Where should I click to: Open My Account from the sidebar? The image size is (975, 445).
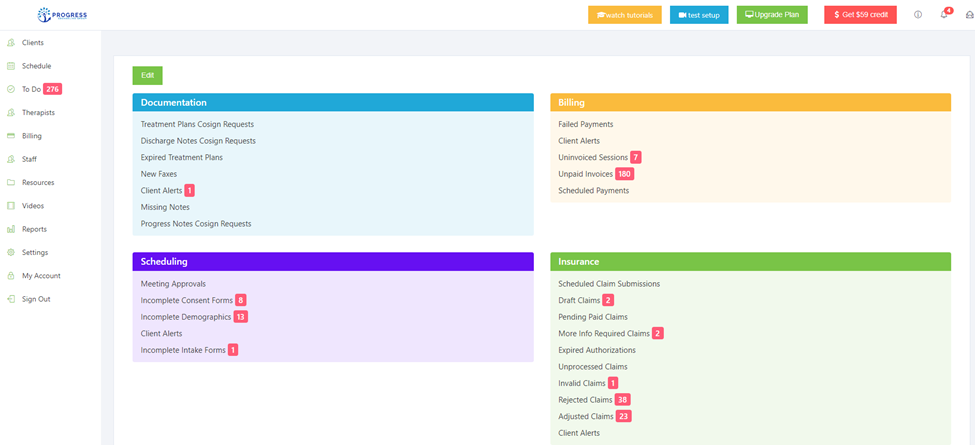(x=41, y=276)
